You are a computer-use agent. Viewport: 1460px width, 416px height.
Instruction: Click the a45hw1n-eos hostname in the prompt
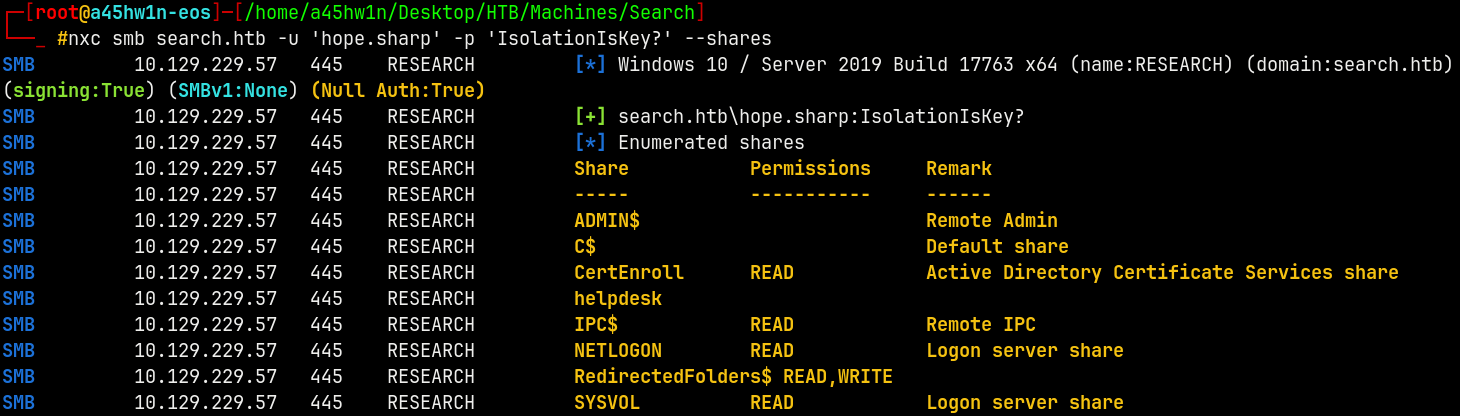tap(150, 13)
